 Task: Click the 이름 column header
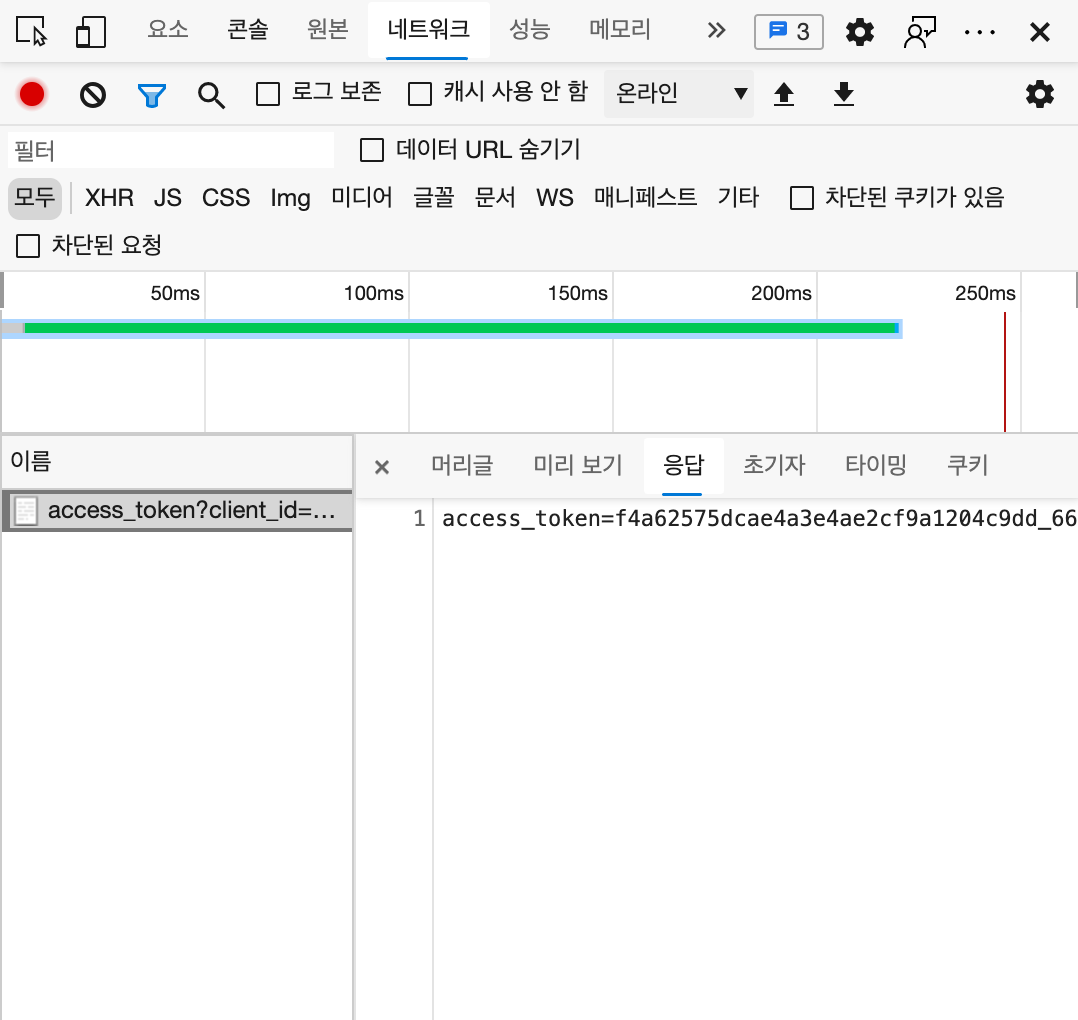[176, 461]
